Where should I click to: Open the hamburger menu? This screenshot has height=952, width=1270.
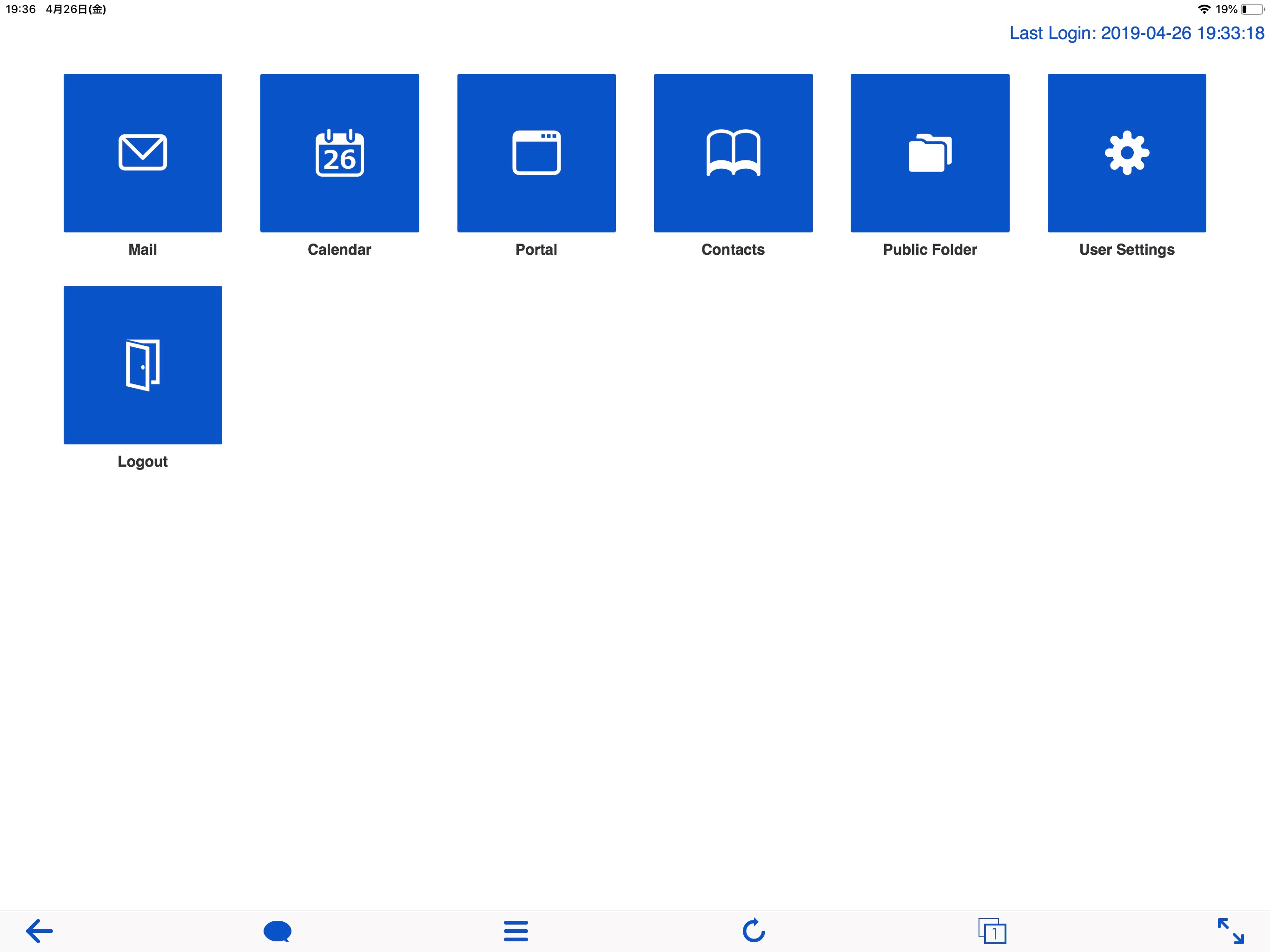[516, 931]
